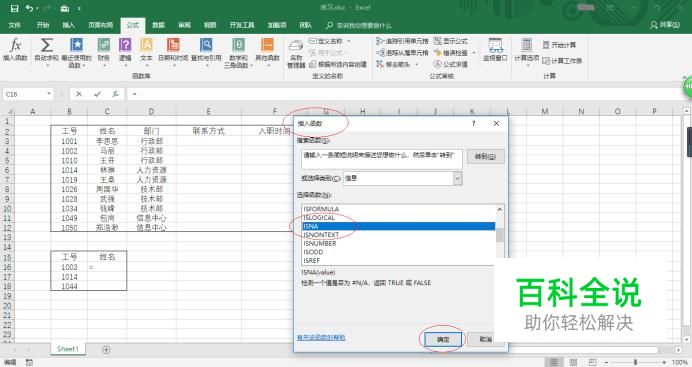Screen dimensions: 692x367
Task: Open the Financial (财务) functions library
Action: 104,52
